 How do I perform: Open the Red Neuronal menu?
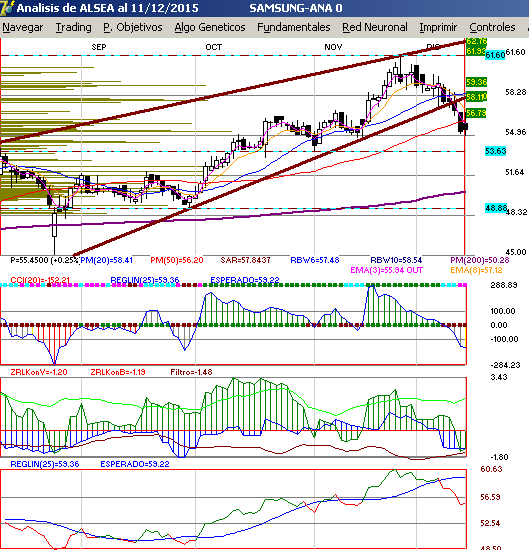(375, 27)
